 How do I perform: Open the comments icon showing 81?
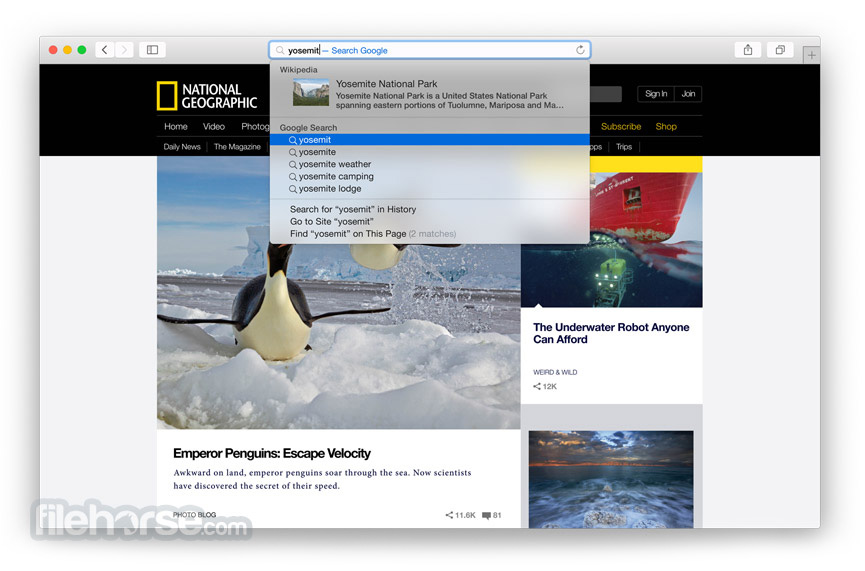coord(486,515)
